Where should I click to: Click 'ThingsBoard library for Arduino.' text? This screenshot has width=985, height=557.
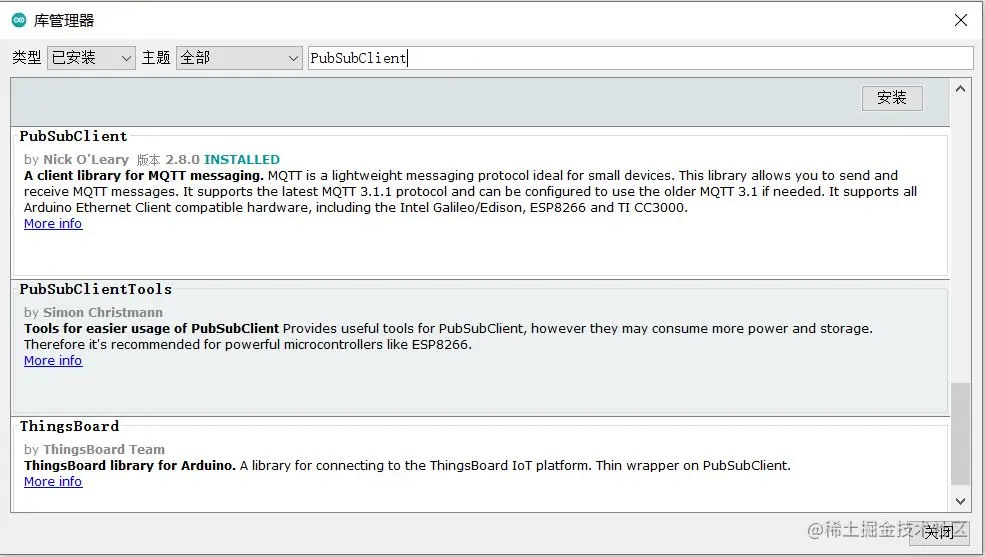130,465
